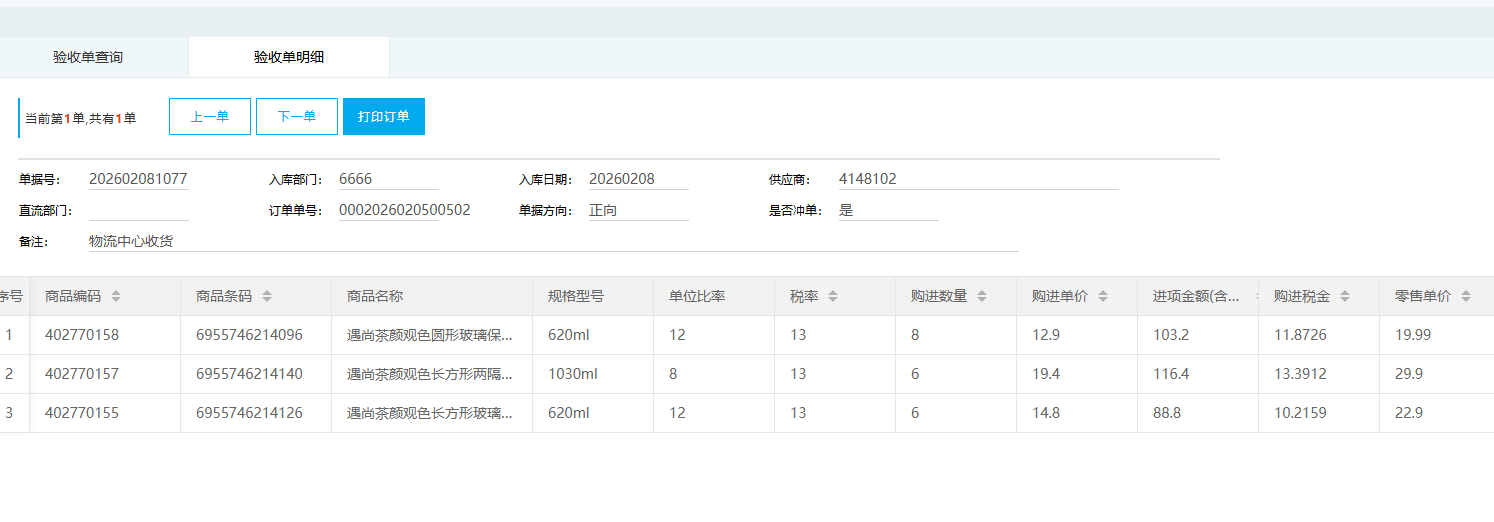Focus the 入库部门 input field
This screenshot has height=522, width=1494.
pyautogui.click(x=388, y=180)
